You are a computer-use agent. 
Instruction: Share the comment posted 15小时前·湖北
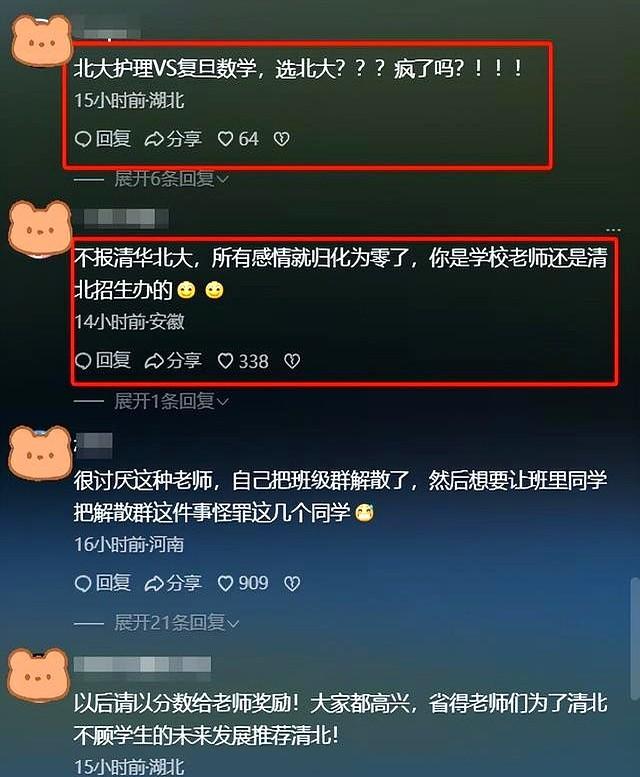click(173, 139)
